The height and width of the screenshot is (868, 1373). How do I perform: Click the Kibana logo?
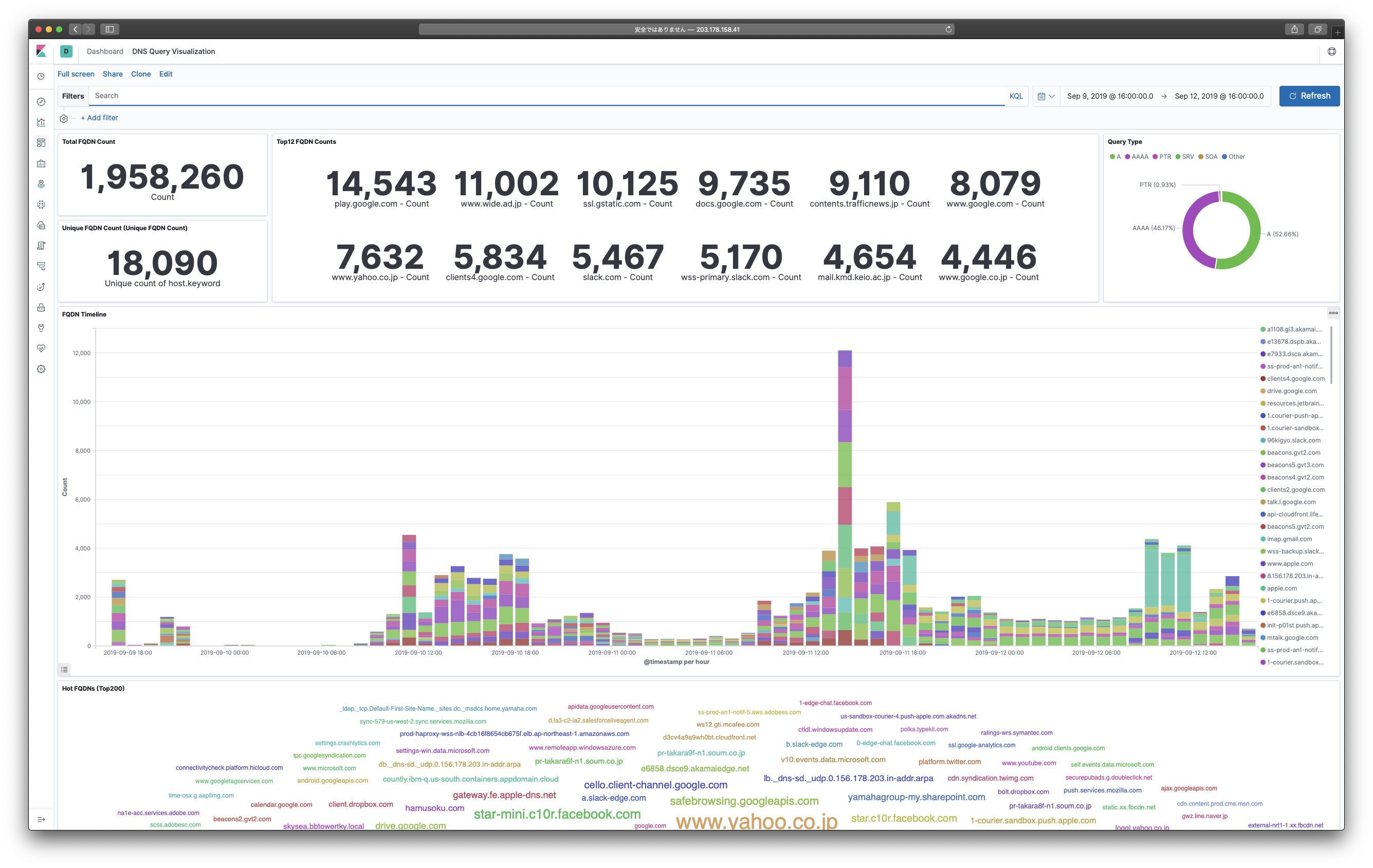pos(41,51)
